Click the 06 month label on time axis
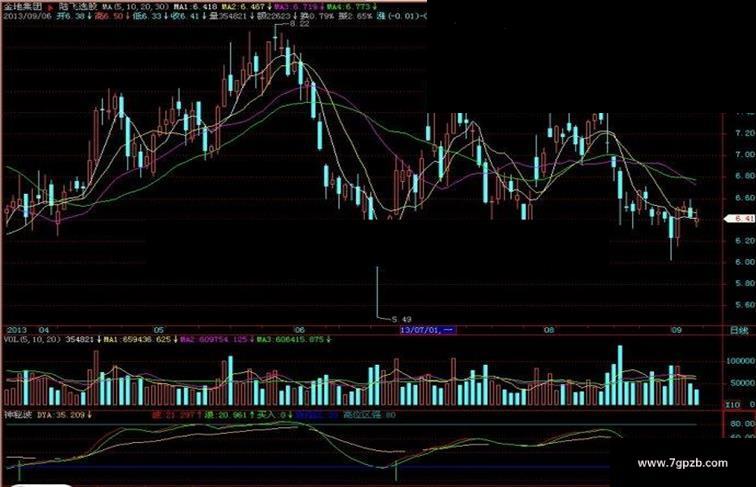Screen dimensions: 756x487 (x=300, y=330)
